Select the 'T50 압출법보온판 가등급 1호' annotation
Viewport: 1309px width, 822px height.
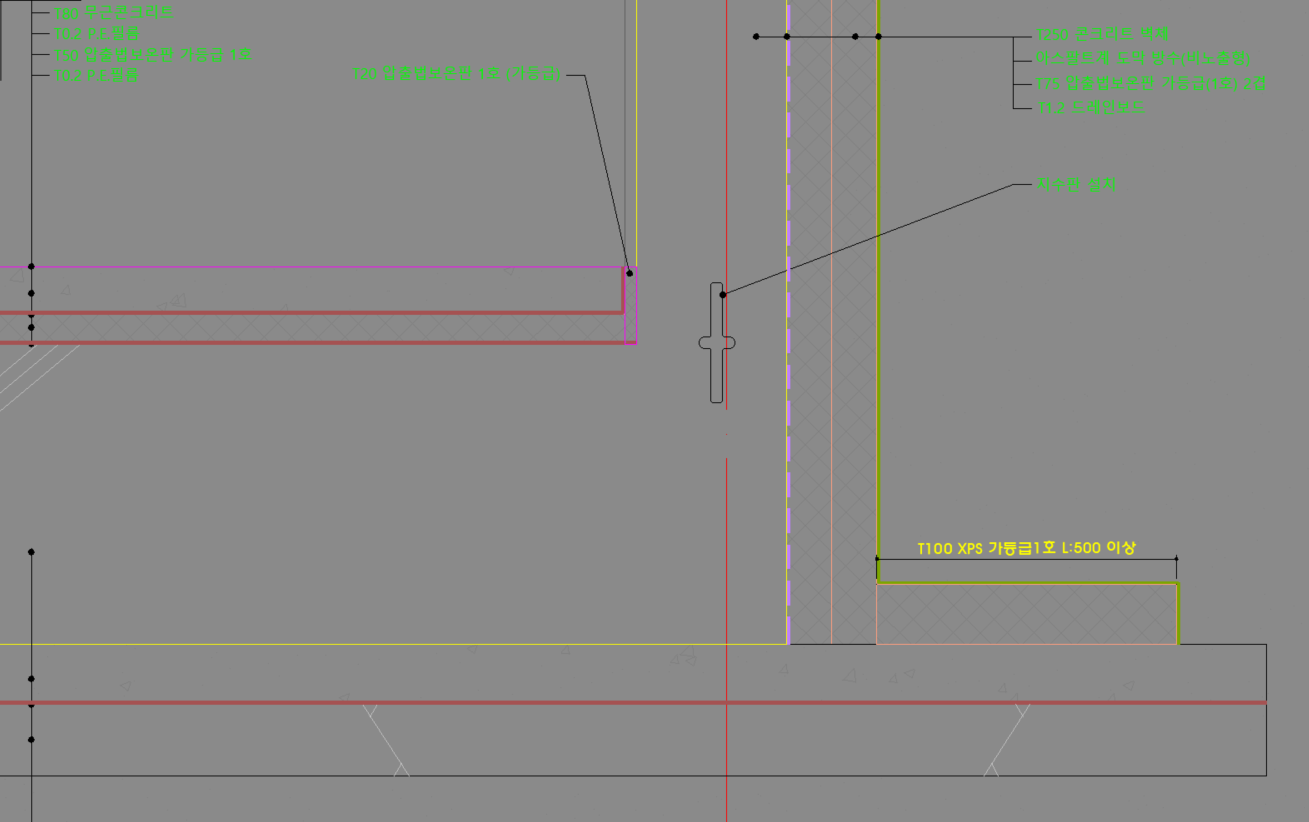(x=153, y=55)
